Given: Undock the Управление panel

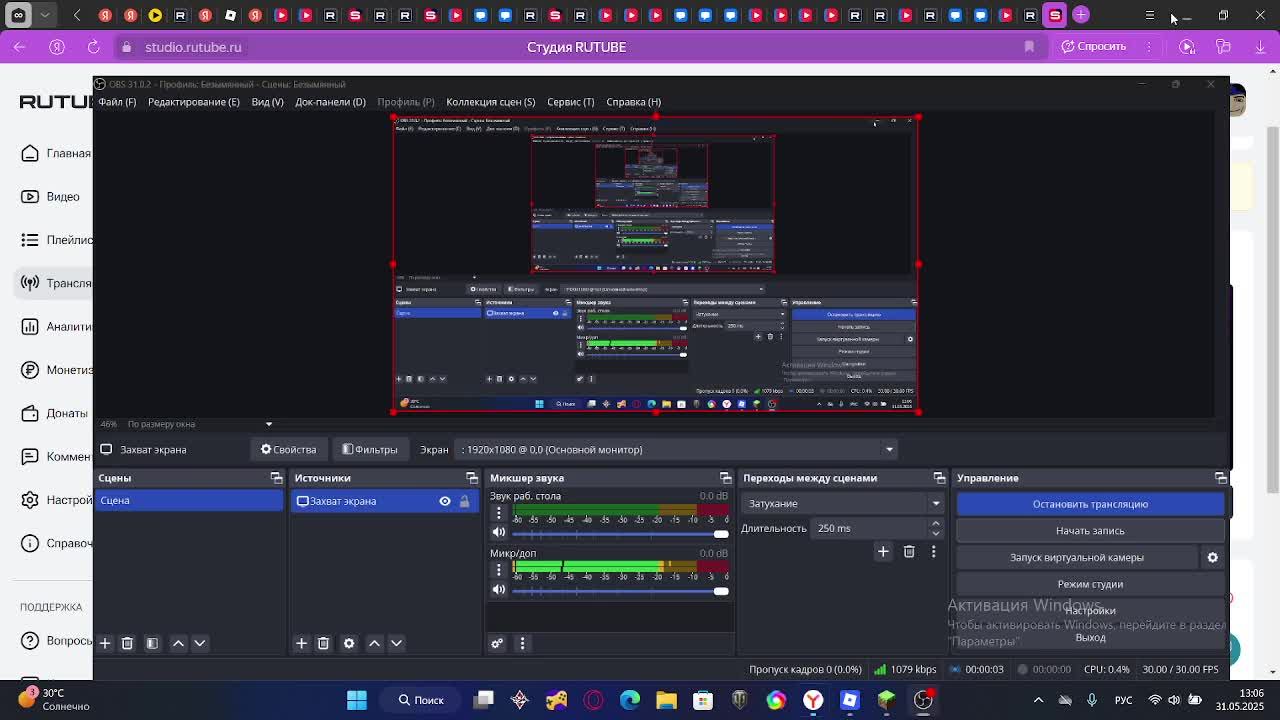Looking at the screenshot, I should coord(1220,478).
